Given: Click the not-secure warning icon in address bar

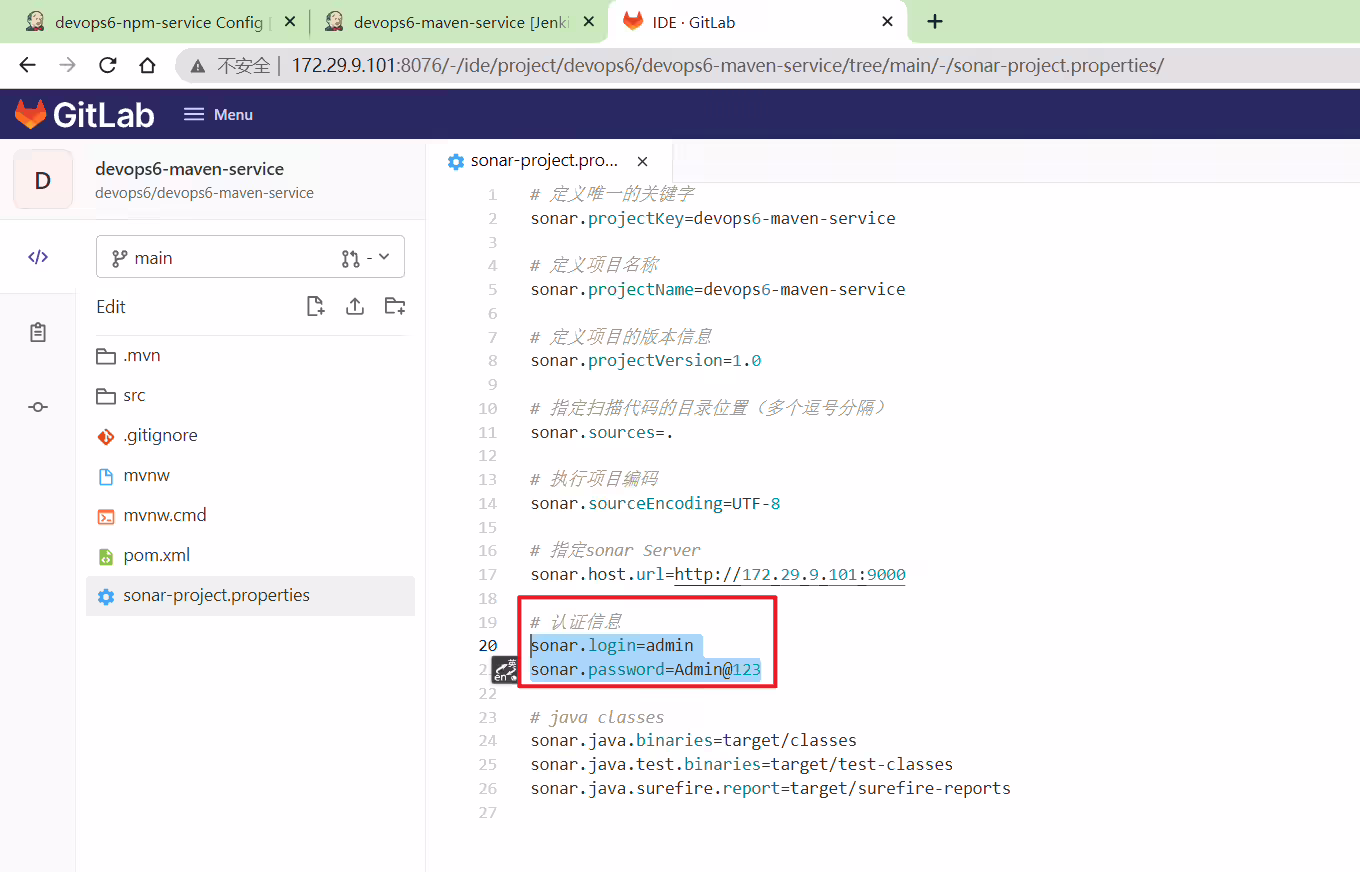Looking at the screenshot, I should [x=199, y=66].
